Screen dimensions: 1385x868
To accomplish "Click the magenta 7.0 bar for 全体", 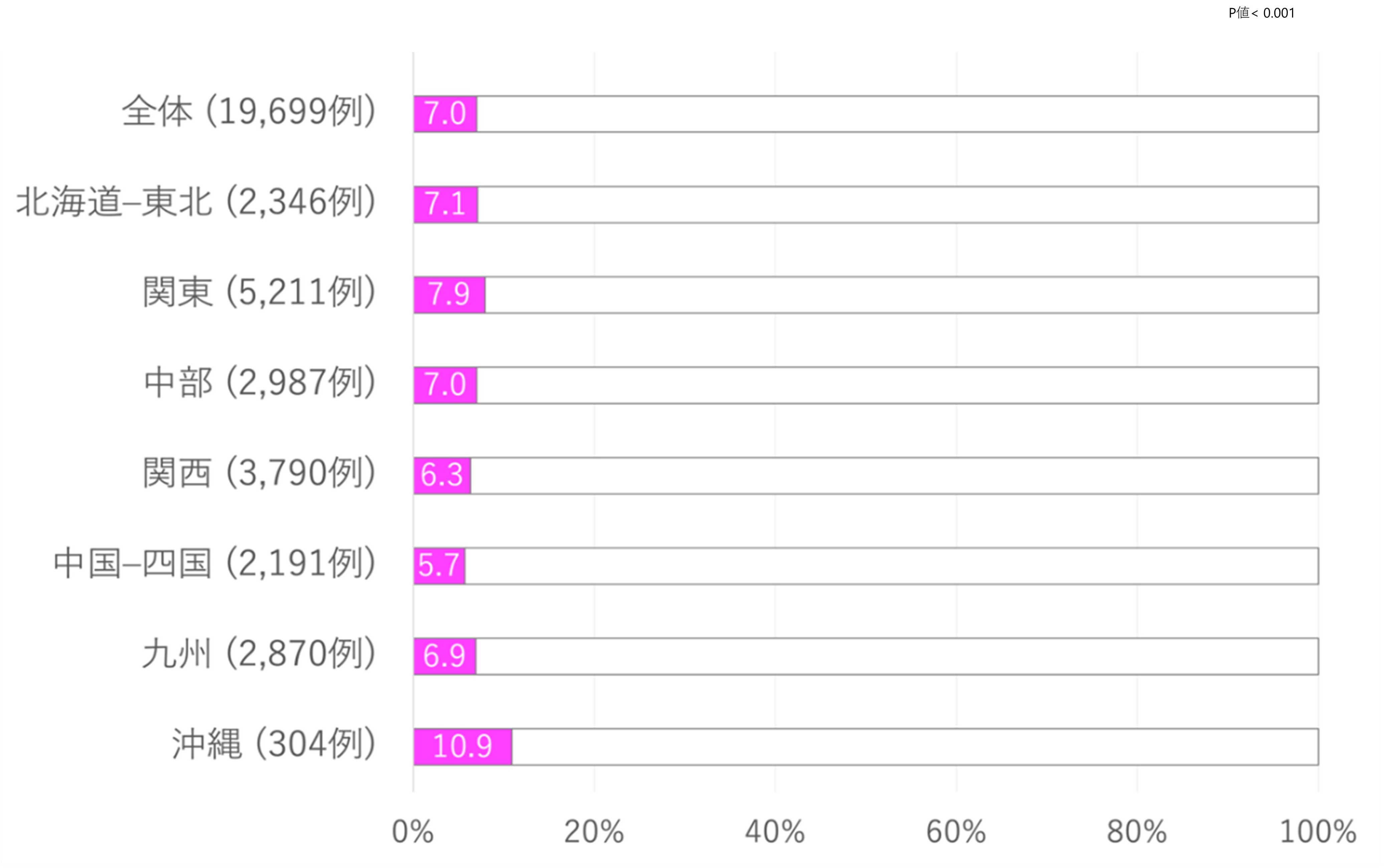I will [445, 114].
